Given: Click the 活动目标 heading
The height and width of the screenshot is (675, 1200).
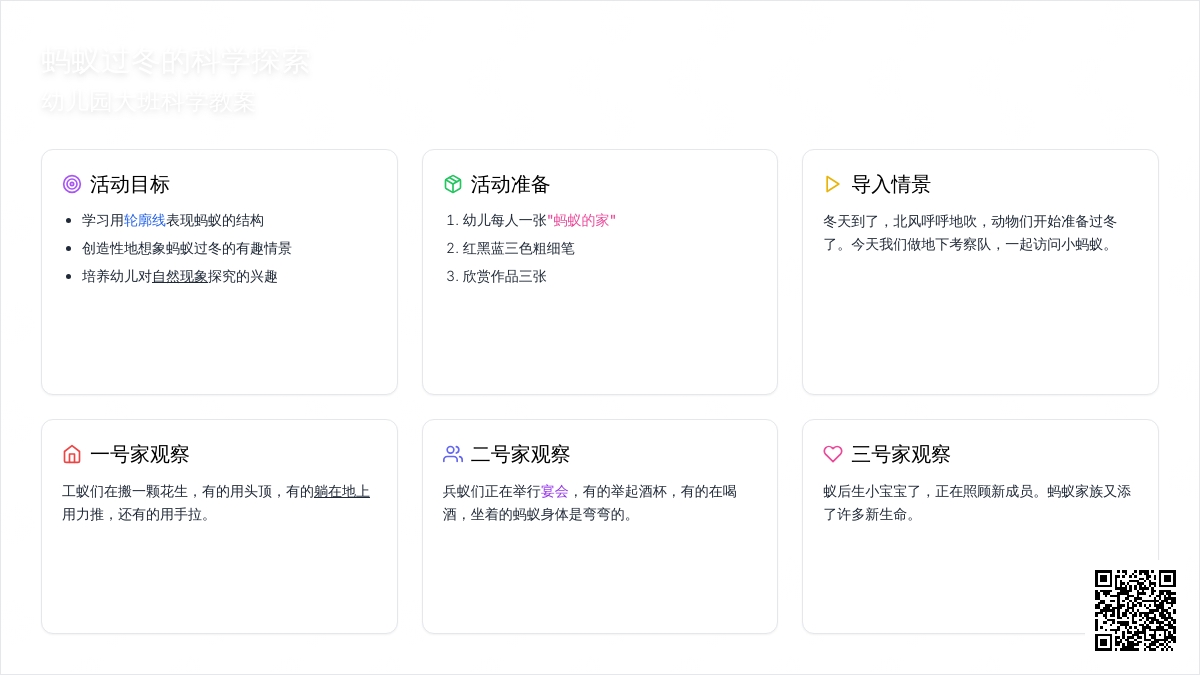Looking at the screenshot, I should (130, 184).
